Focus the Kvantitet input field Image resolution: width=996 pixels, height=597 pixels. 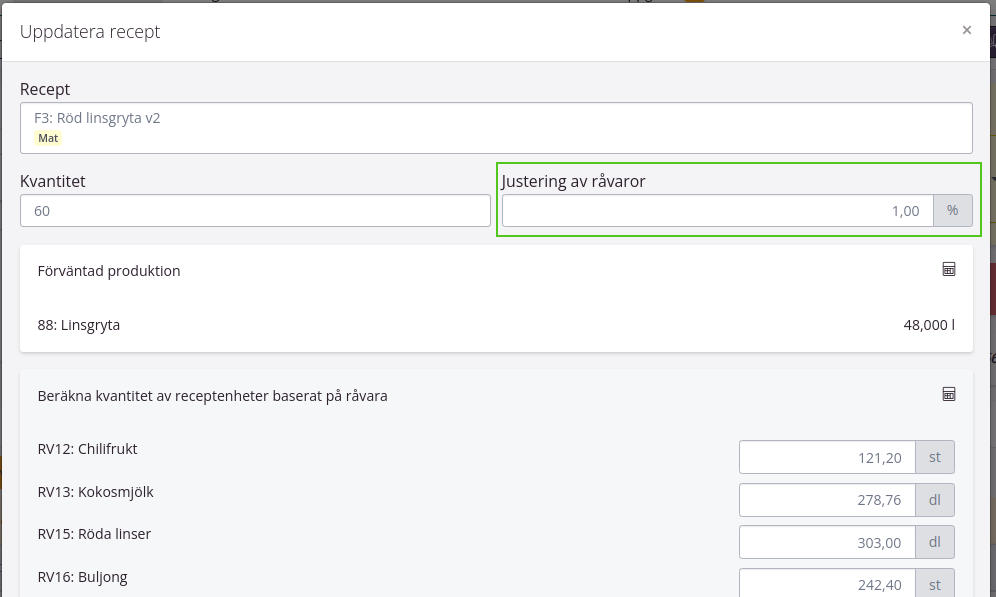pos(255,211)
